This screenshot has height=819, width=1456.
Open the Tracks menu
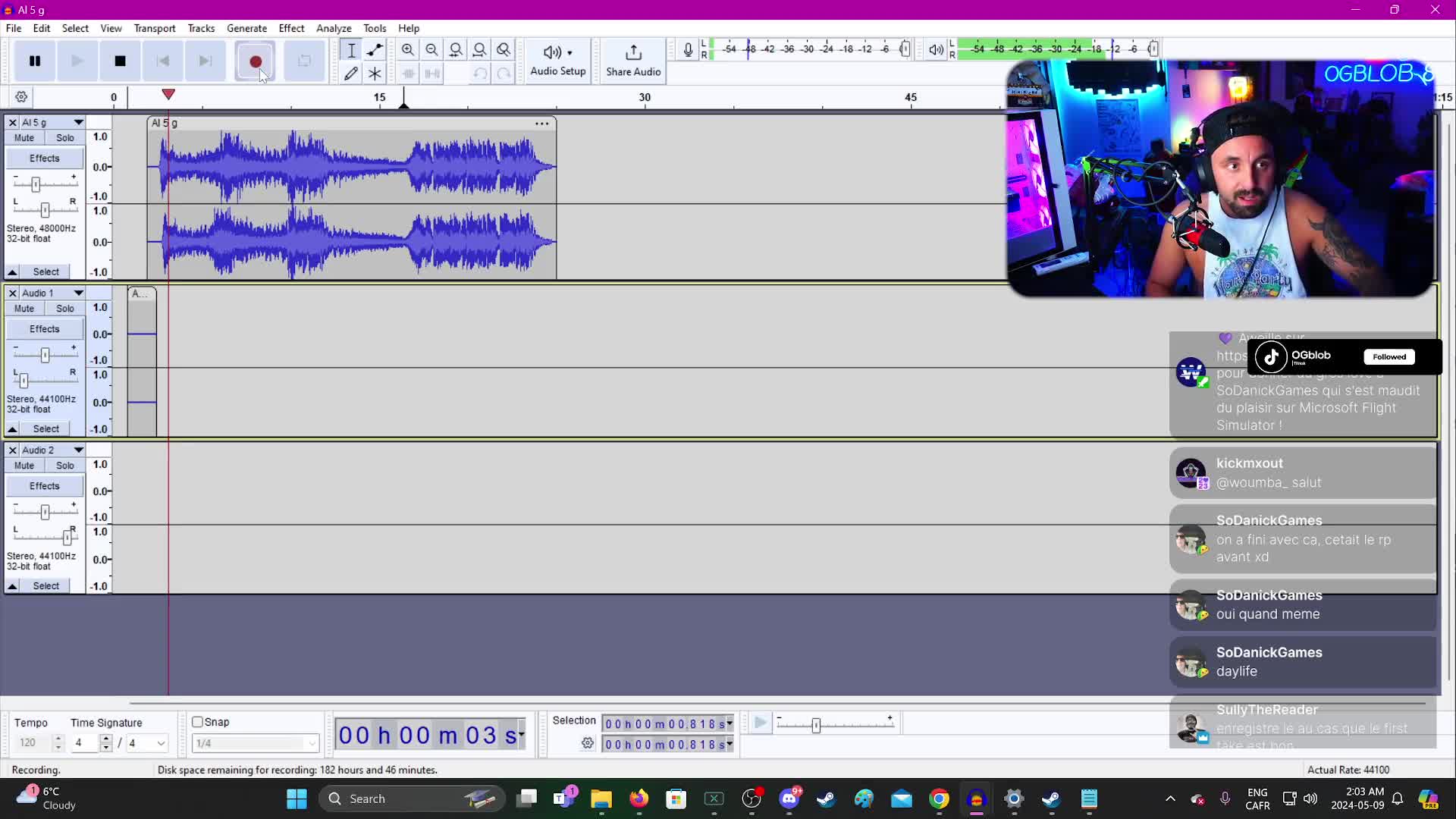201,28
